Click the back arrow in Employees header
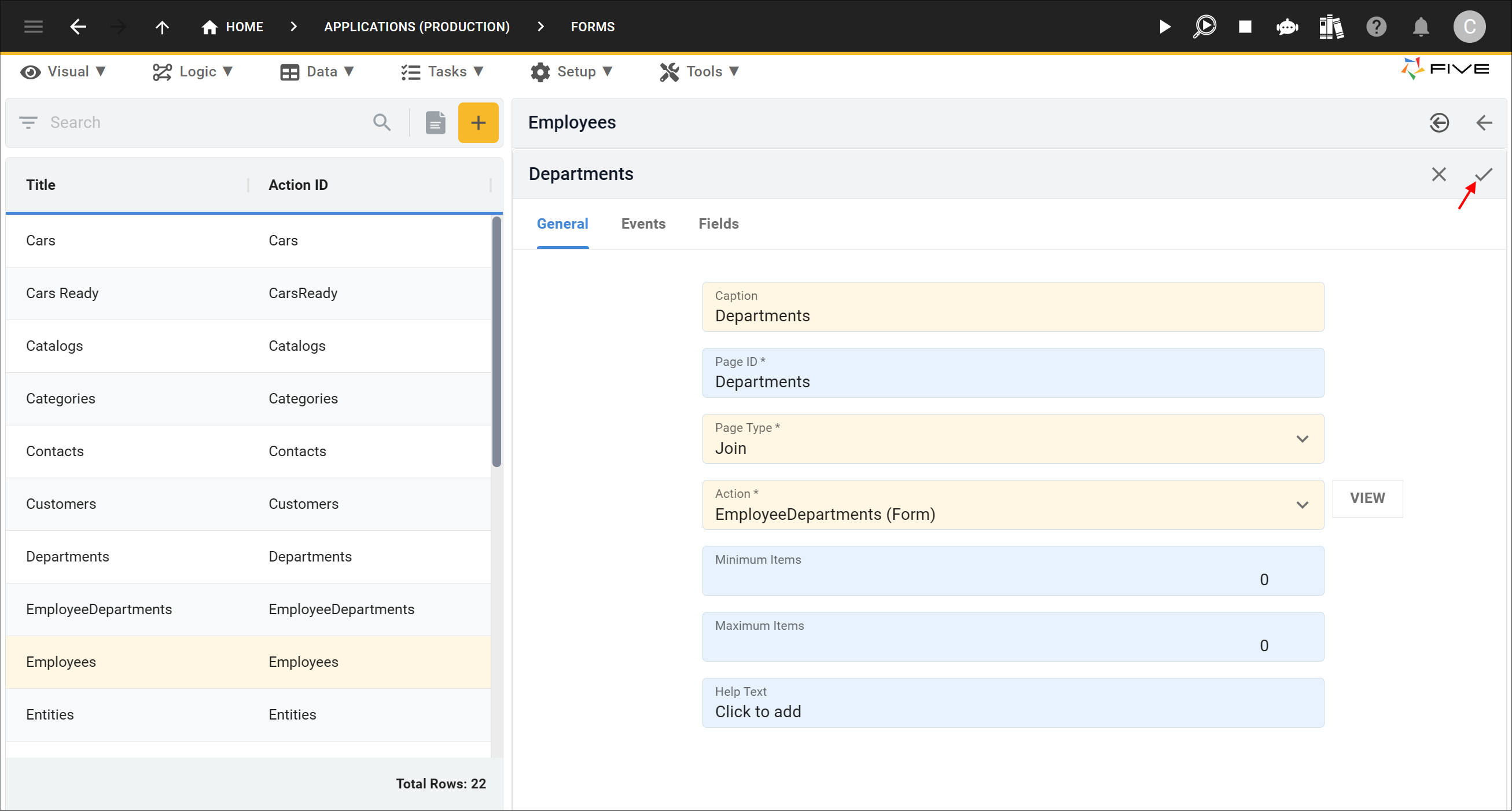1512x811 pixels. pos(1484,122)
